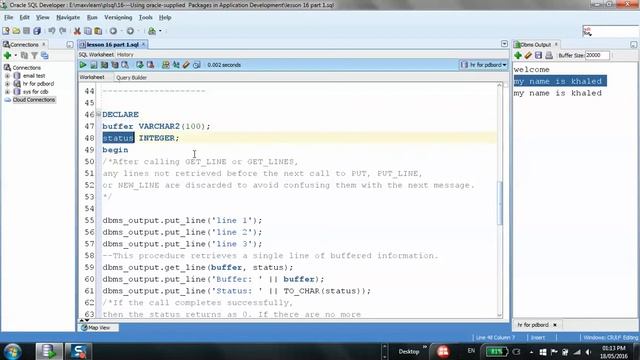The image size is (640, 360).
Task: Open the Navigate menu
Action: (68, 18)
